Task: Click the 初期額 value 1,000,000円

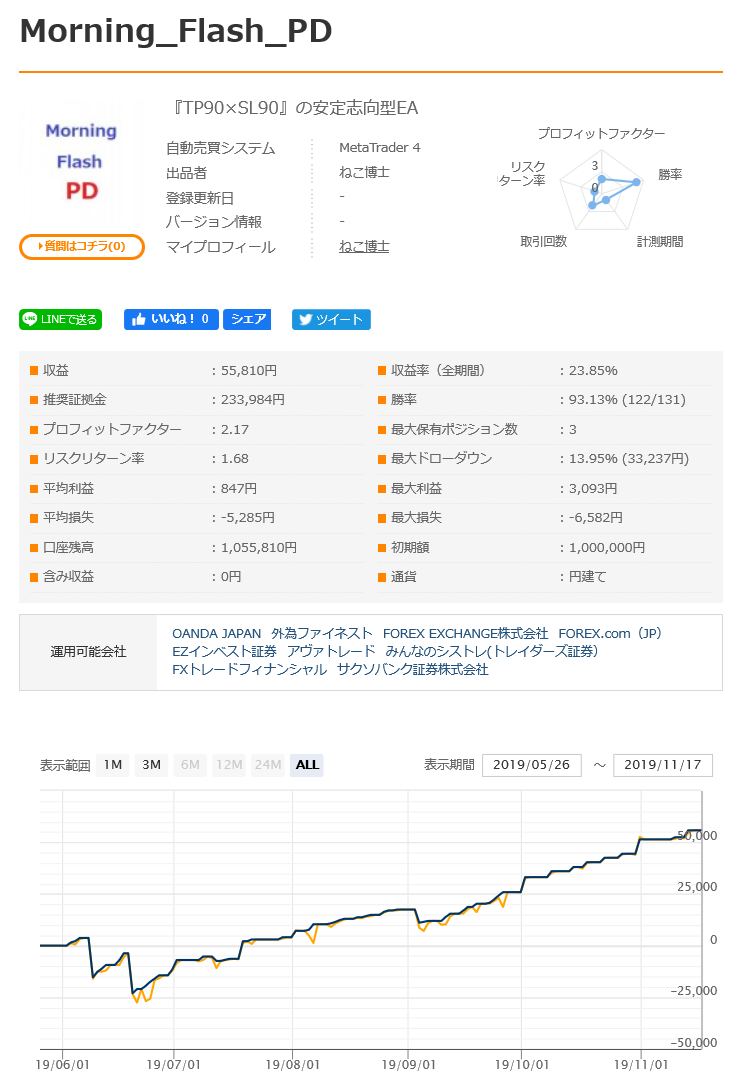Action: click(x=607, y=548)
